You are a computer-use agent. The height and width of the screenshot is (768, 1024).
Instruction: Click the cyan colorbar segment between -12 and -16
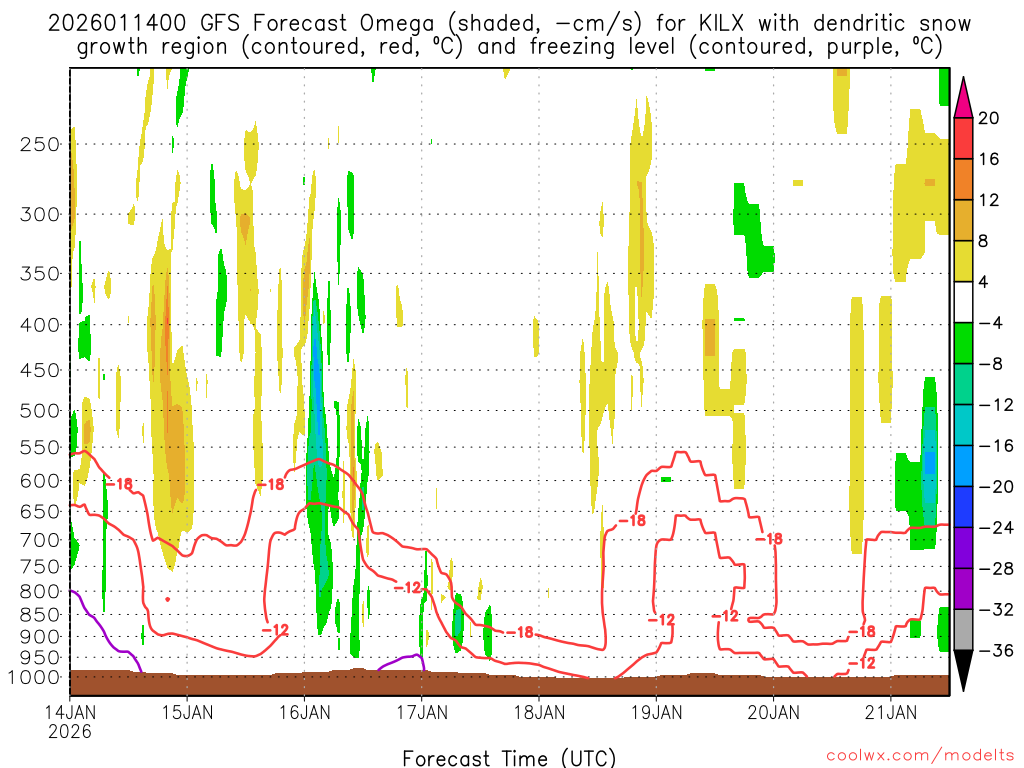point(963,425)
